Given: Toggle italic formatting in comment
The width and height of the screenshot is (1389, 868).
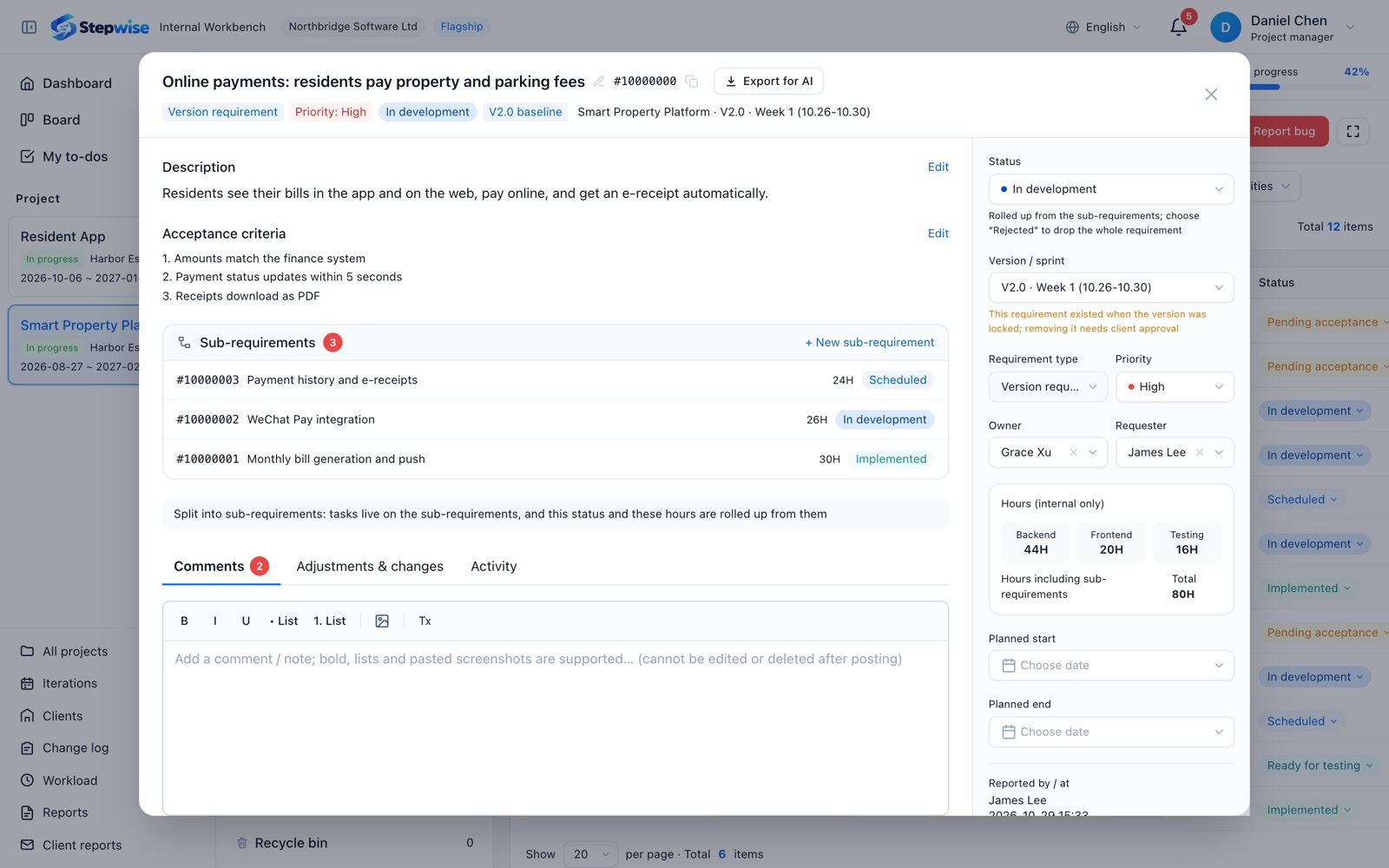Looking at the screenshot, I should click(x=214, y=621).
